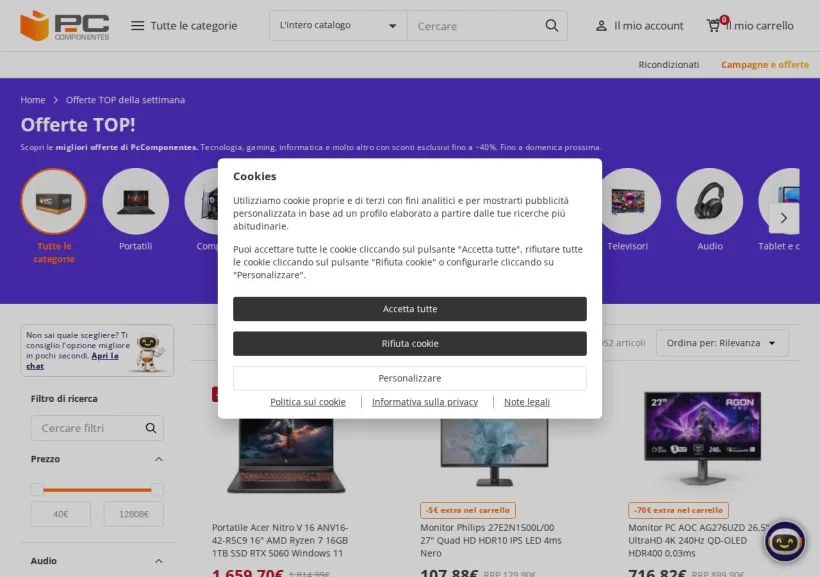
Task: Click the -5€ extra nel carrello badge
Action: pos(468,510)
